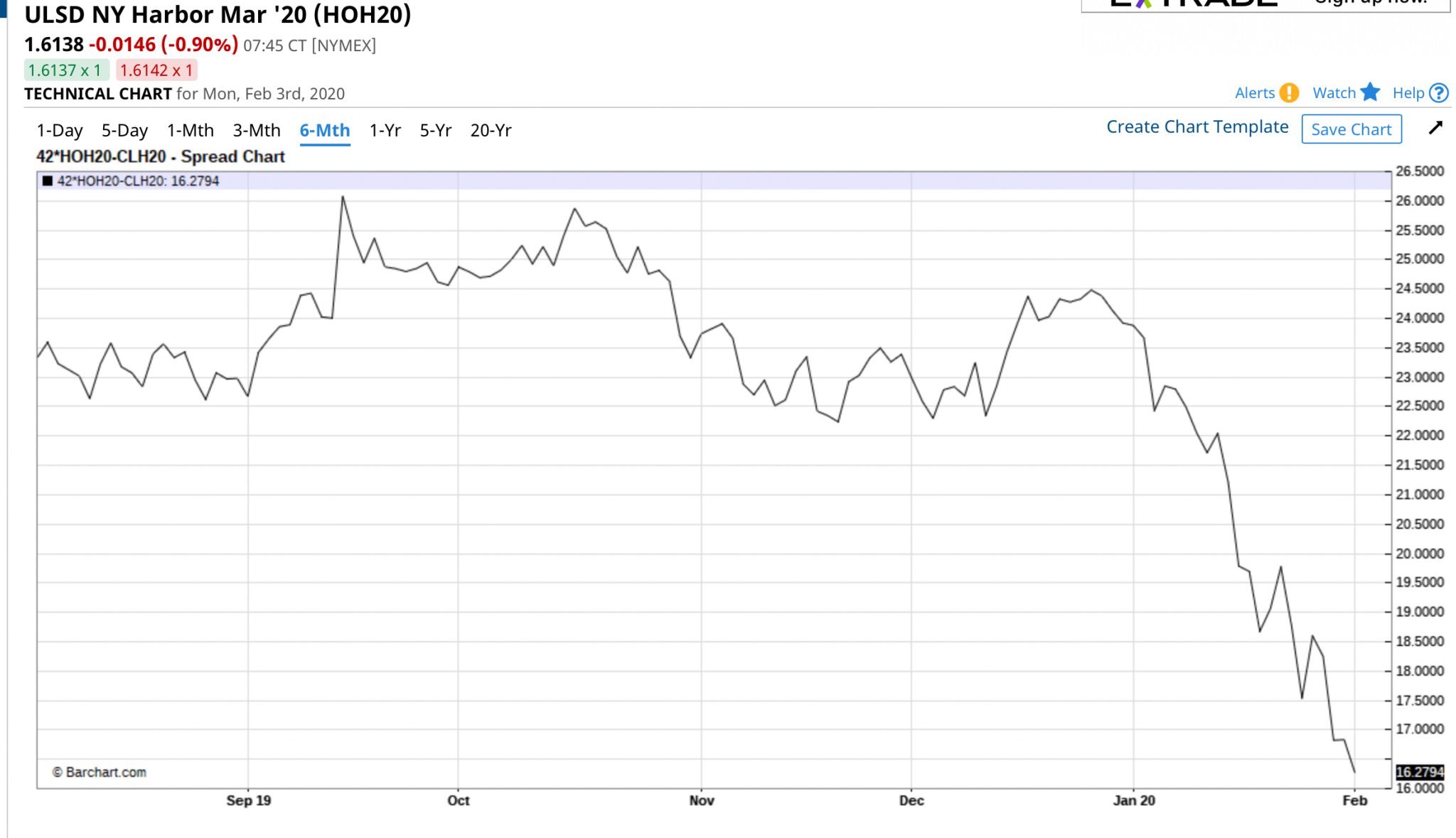Viewport: 1456px width, 838px height.
Task: Click the expand chart arrow icon
Action: (x=1435, y=128)
